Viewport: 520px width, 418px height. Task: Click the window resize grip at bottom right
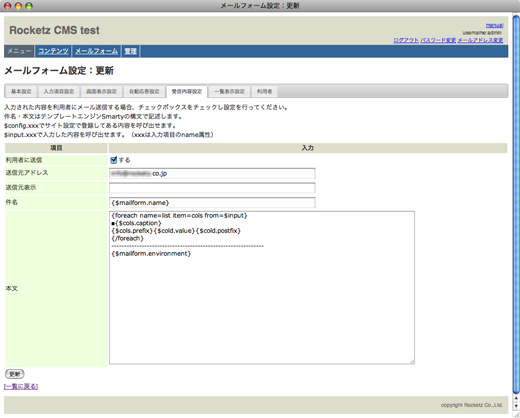pos(516,414)
